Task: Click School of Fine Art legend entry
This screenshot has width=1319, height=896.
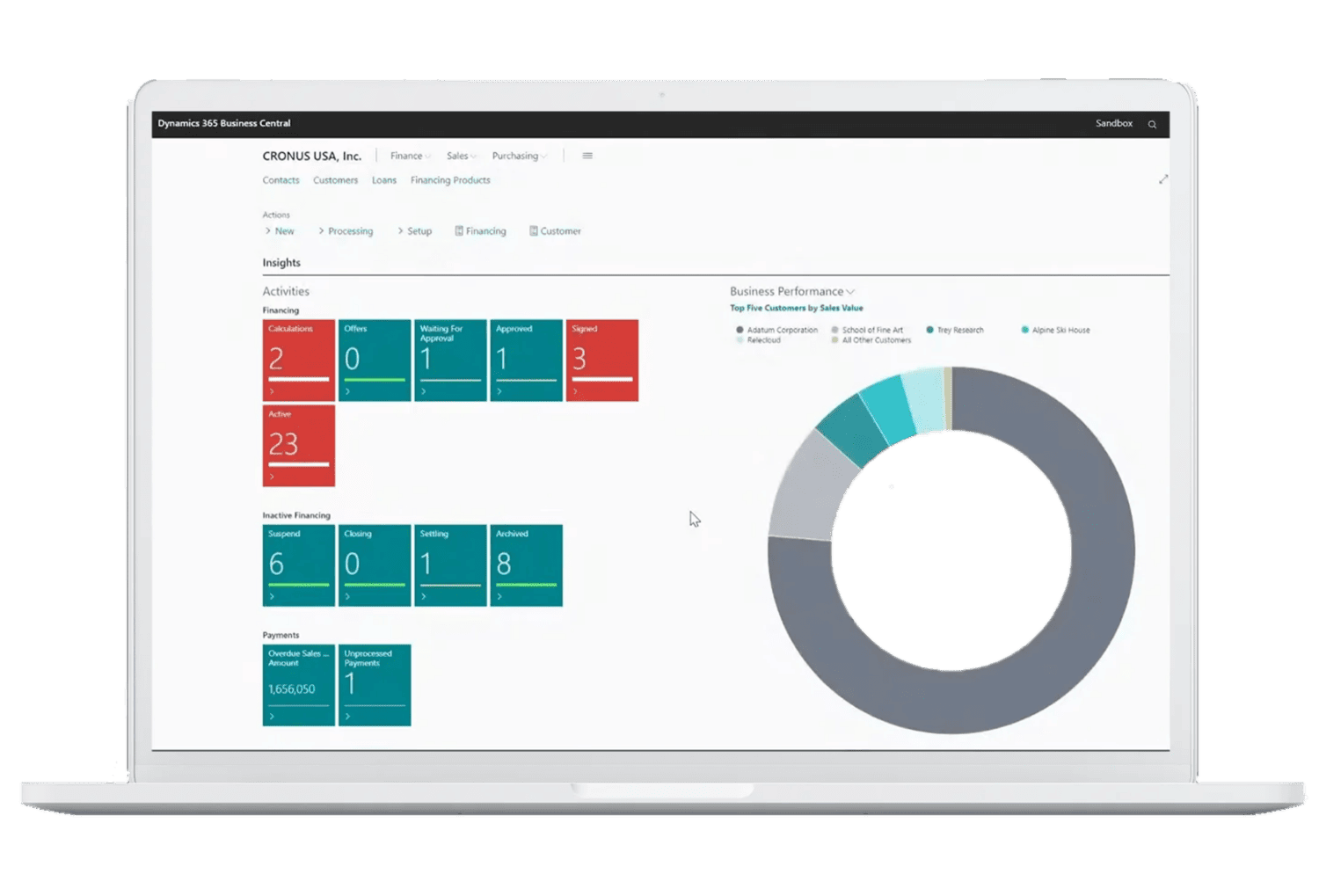Action: 867,330
